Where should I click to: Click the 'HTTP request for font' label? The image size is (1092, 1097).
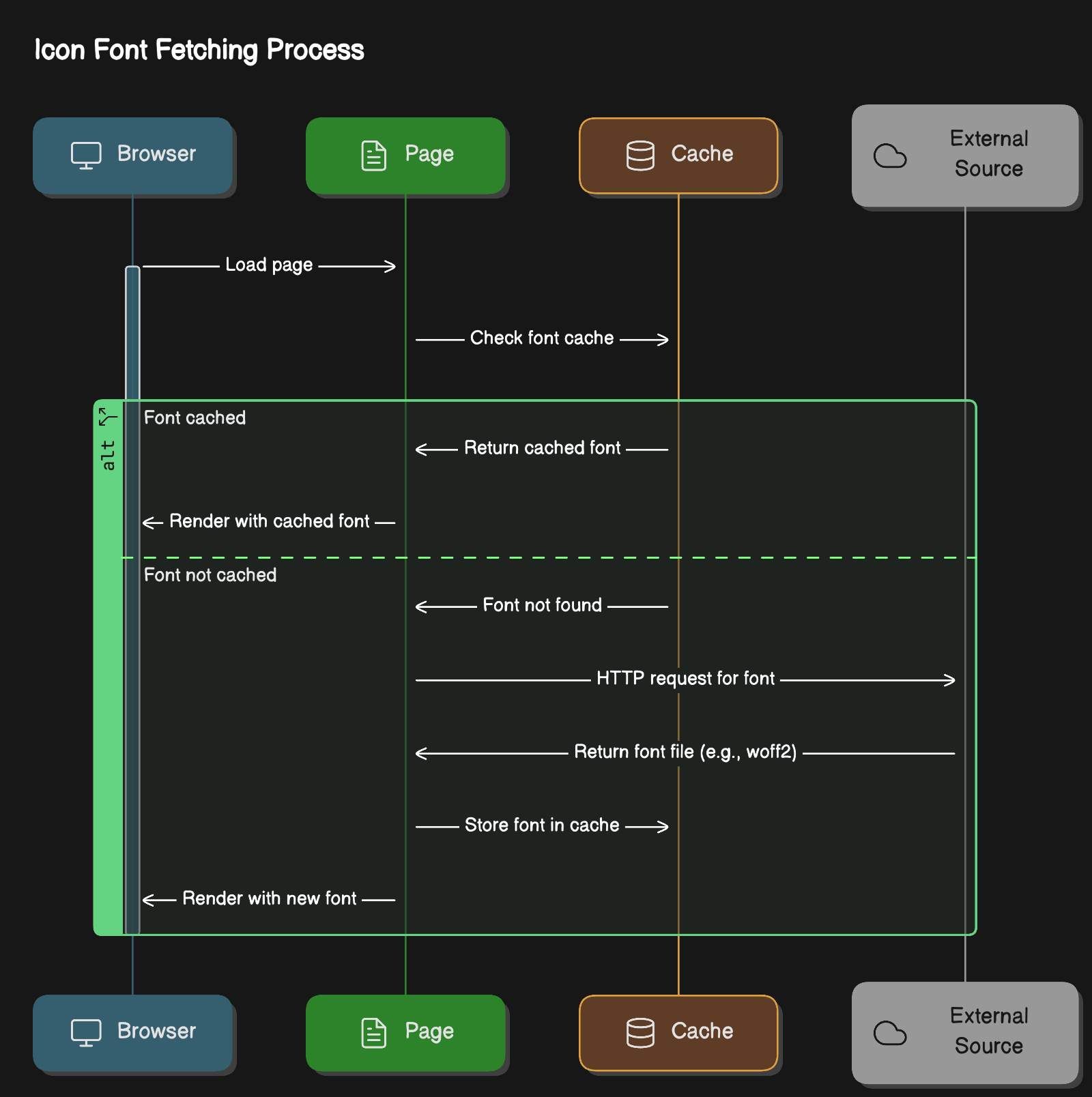(x=685, y=679)
